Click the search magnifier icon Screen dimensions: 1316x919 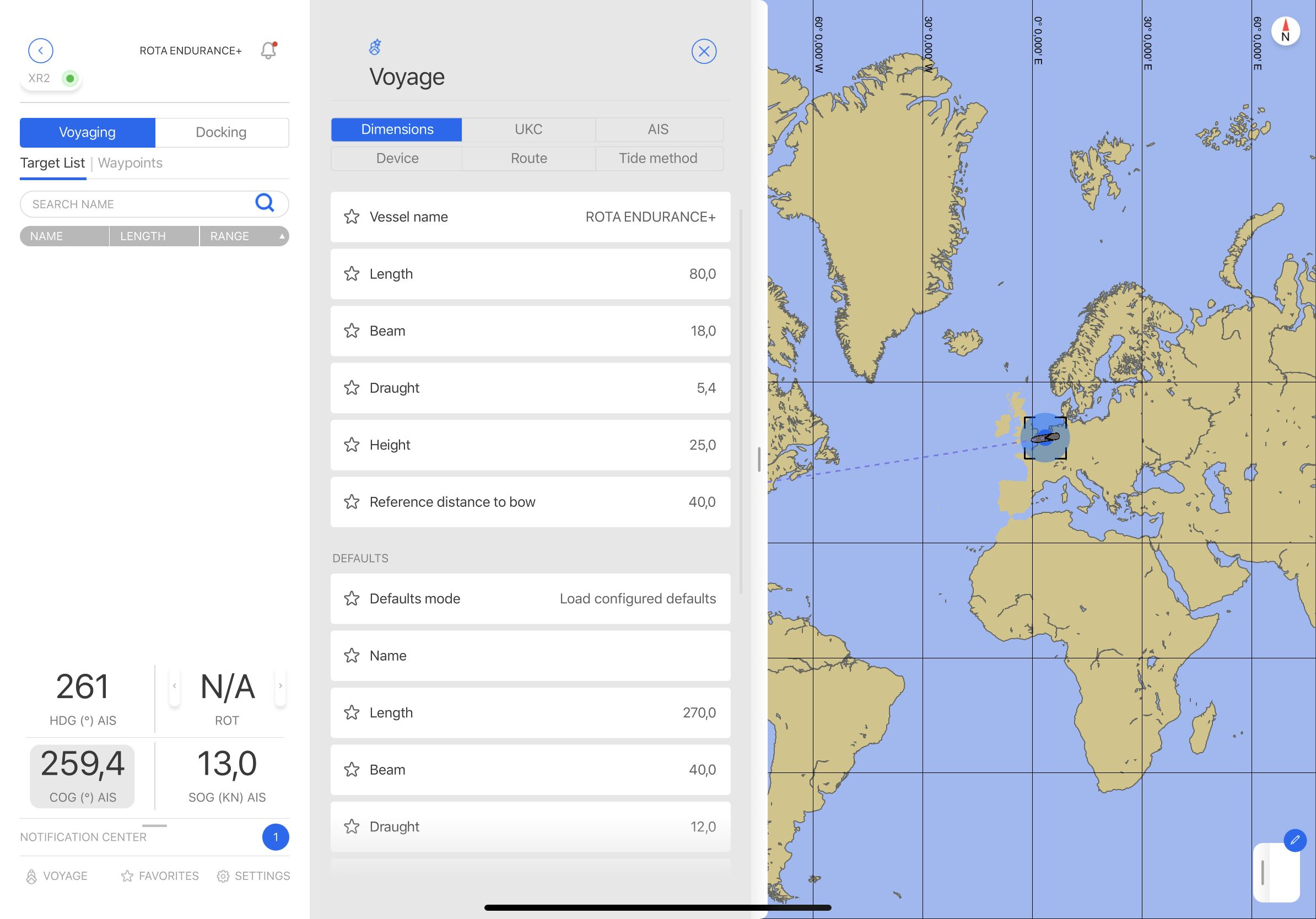(x=264, y=203)
